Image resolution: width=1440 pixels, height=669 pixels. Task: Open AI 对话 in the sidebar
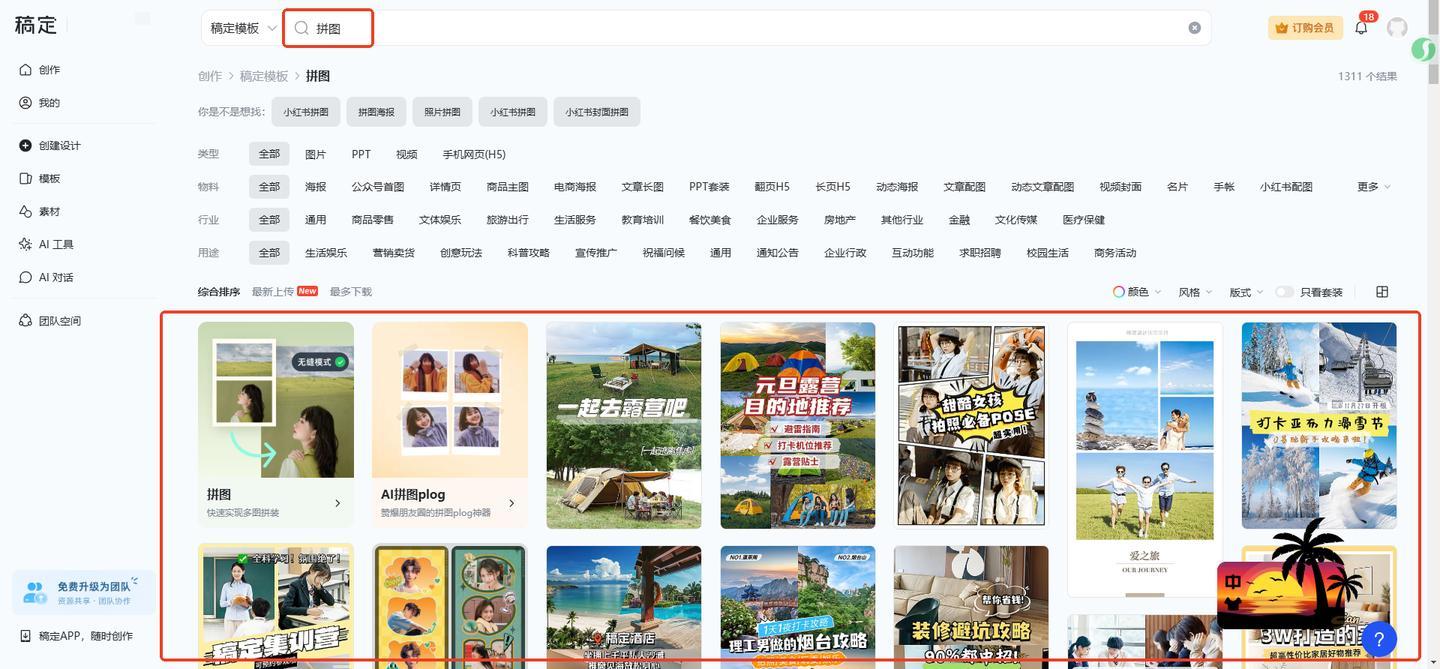click(56, 278)
